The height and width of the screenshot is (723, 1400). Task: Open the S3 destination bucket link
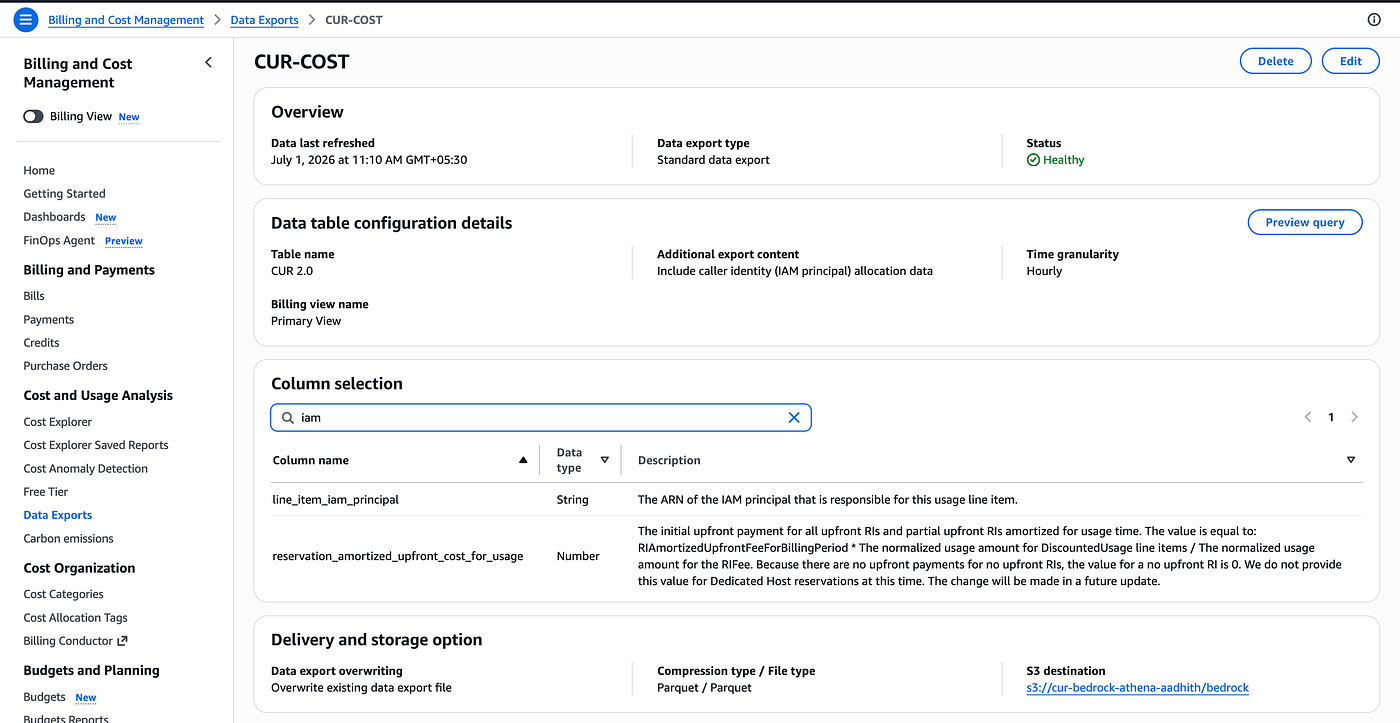tap(1137, 688)
